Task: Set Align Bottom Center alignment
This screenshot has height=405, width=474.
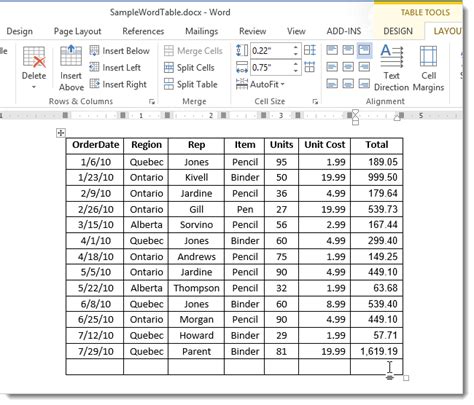Action: (348, 83)
